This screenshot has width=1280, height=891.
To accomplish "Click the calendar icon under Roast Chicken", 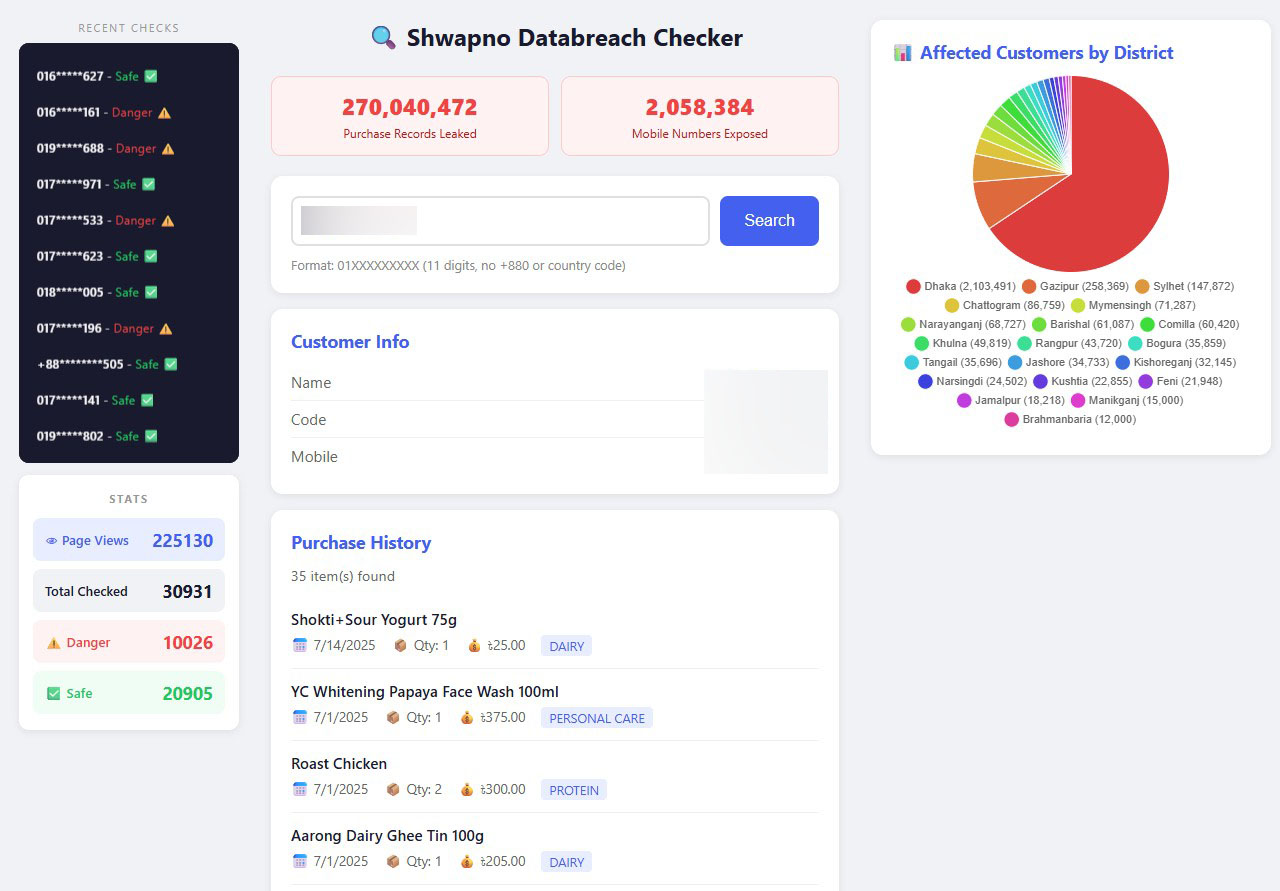I will (300, 790).
